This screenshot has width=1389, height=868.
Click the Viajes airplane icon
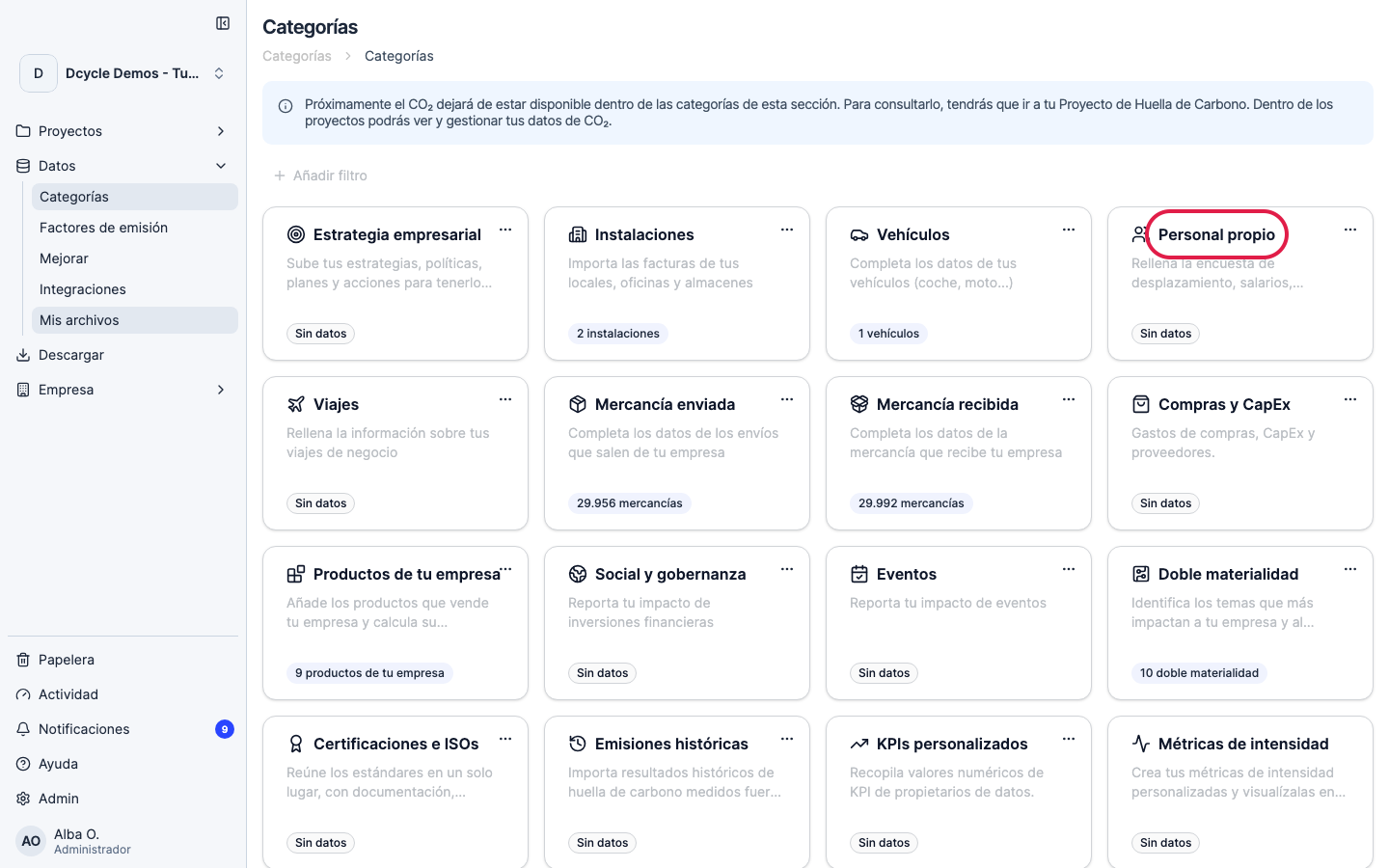(296, 404)
